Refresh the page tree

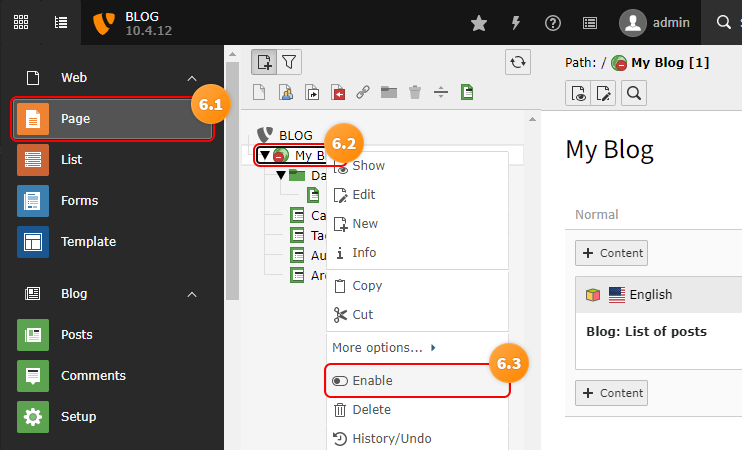(x=517, y=62)
